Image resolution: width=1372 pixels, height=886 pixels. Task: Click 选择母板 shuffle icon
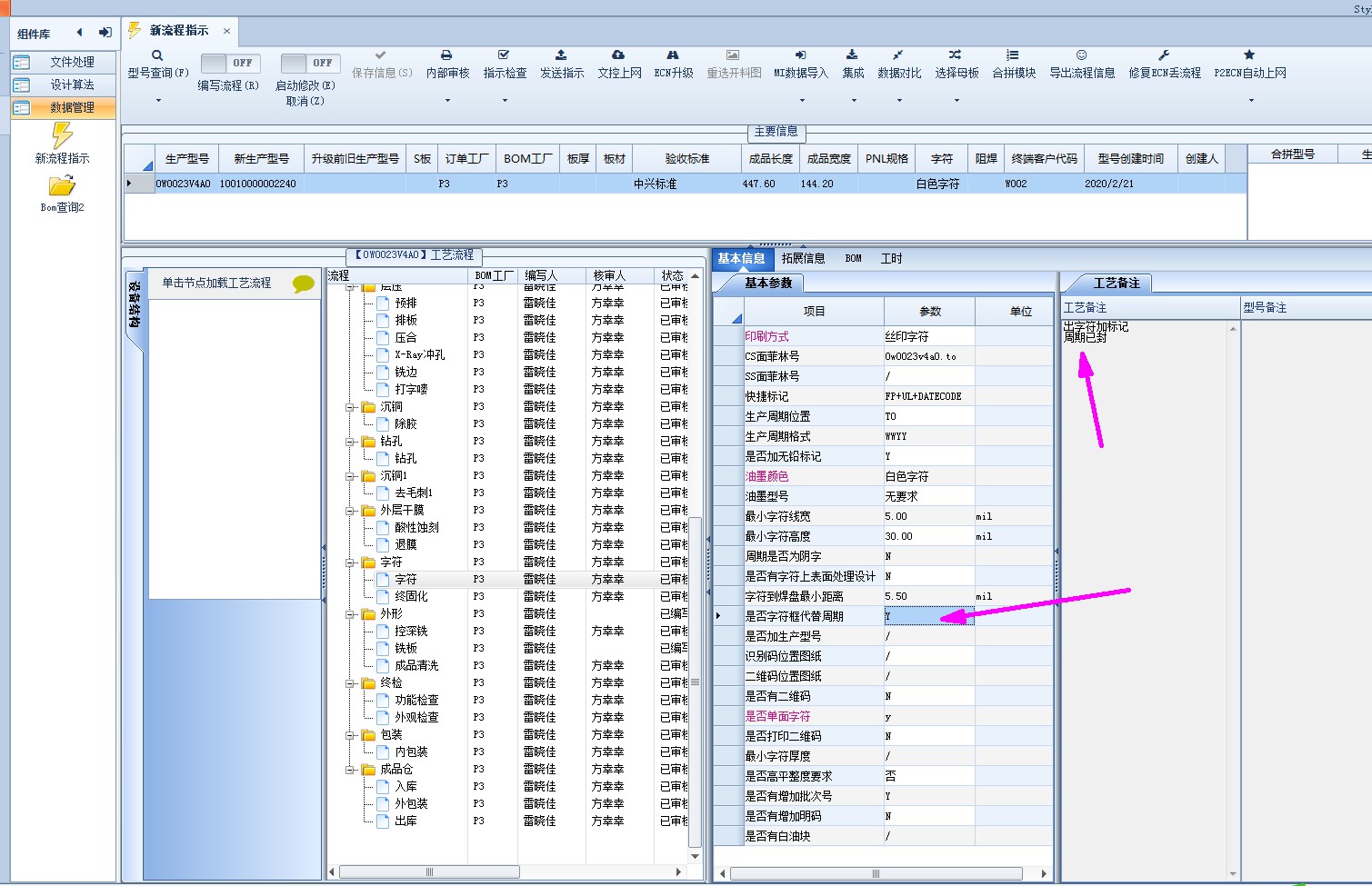click(x=956, y=55)
